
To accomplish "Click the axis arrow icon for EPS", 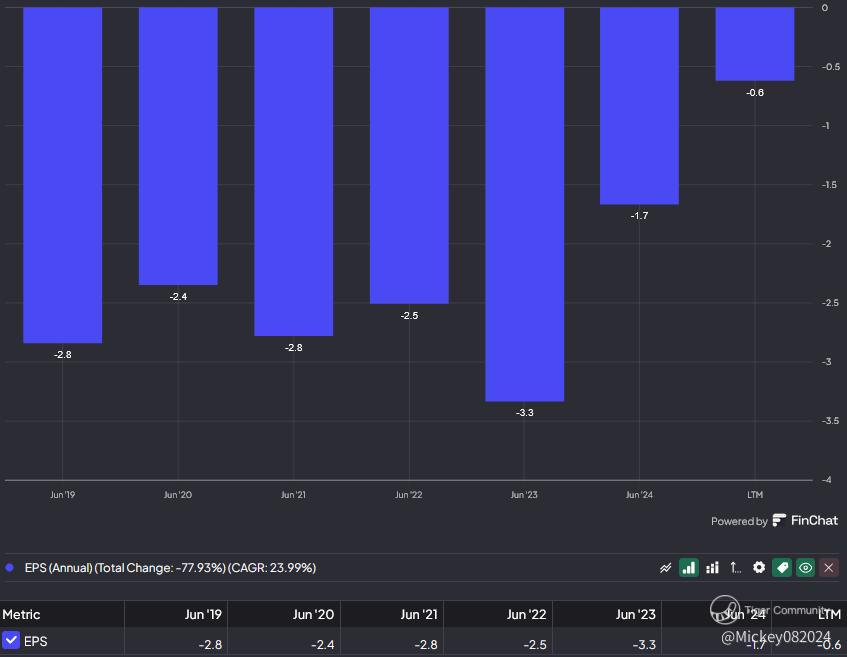I will click(x=735, y=568).
